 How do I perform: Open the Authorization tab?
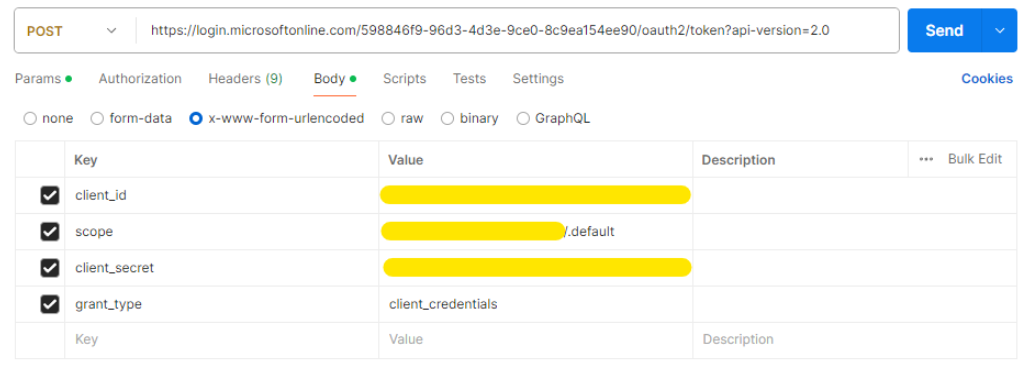pyautogui.click(x=140, y=79)
